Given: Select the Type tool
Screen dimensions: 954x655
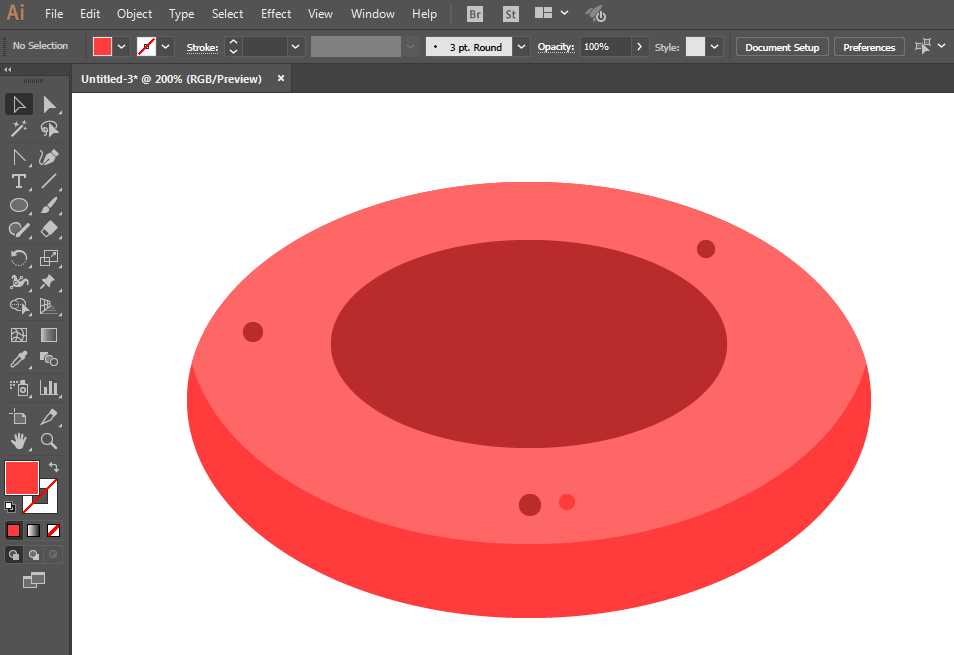Looking at the screenshot, I should [18, 181].
